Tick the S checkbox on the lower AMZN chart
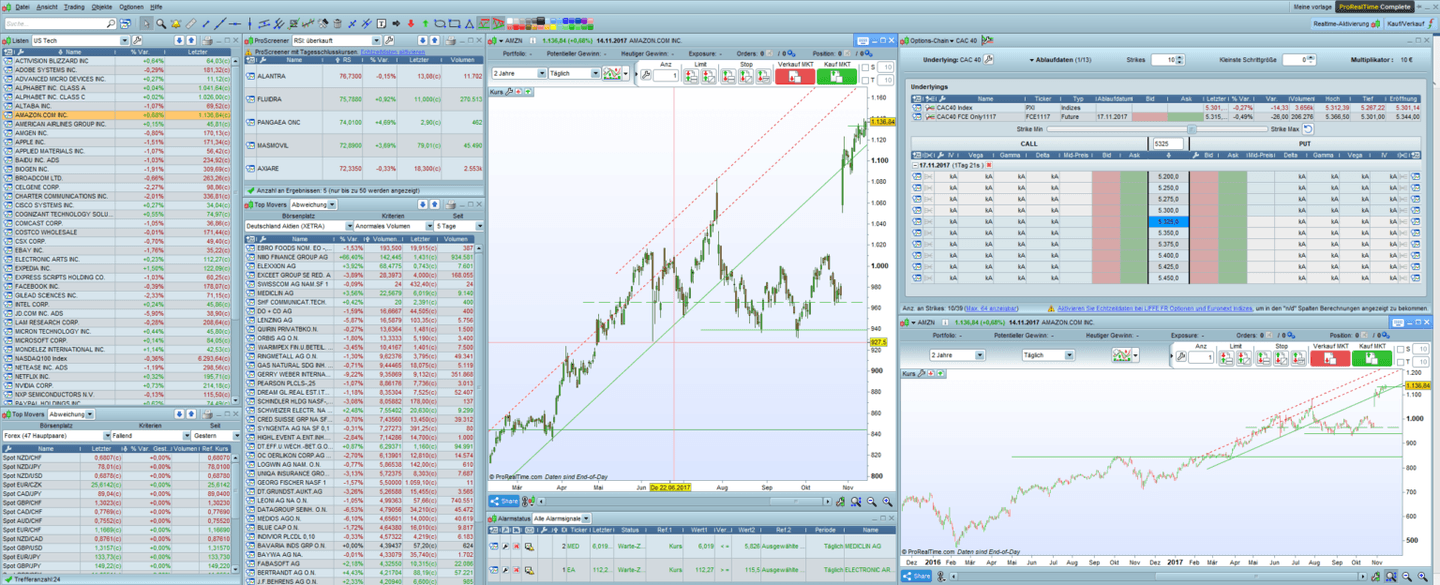The width and height of the screenshot is (1440, 585). click(x=1400, y=349)
